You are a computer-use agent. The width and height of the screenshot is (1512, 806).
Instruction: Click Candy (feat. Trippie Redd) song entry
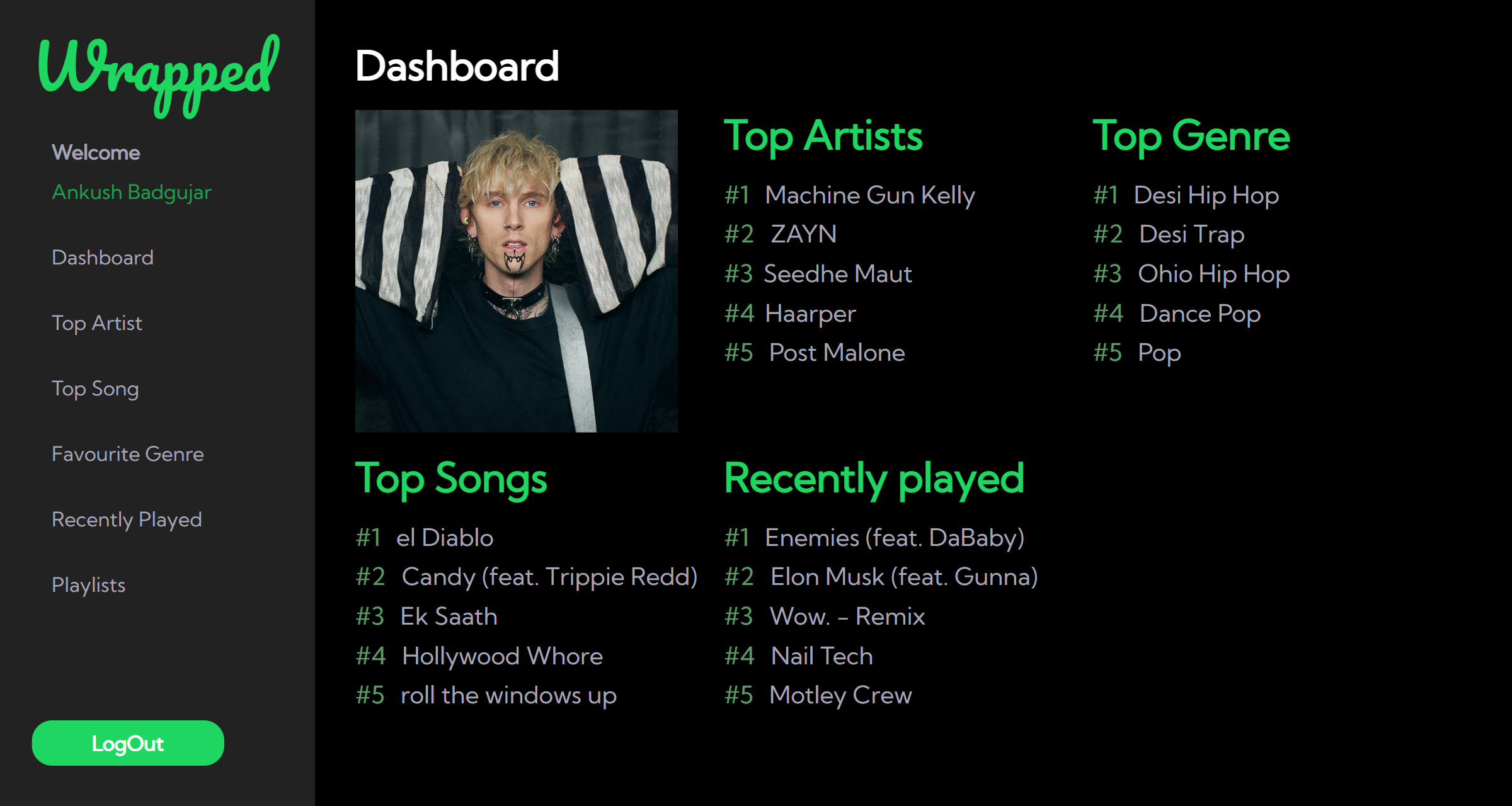pyautogui.click(x=550, y=577)
